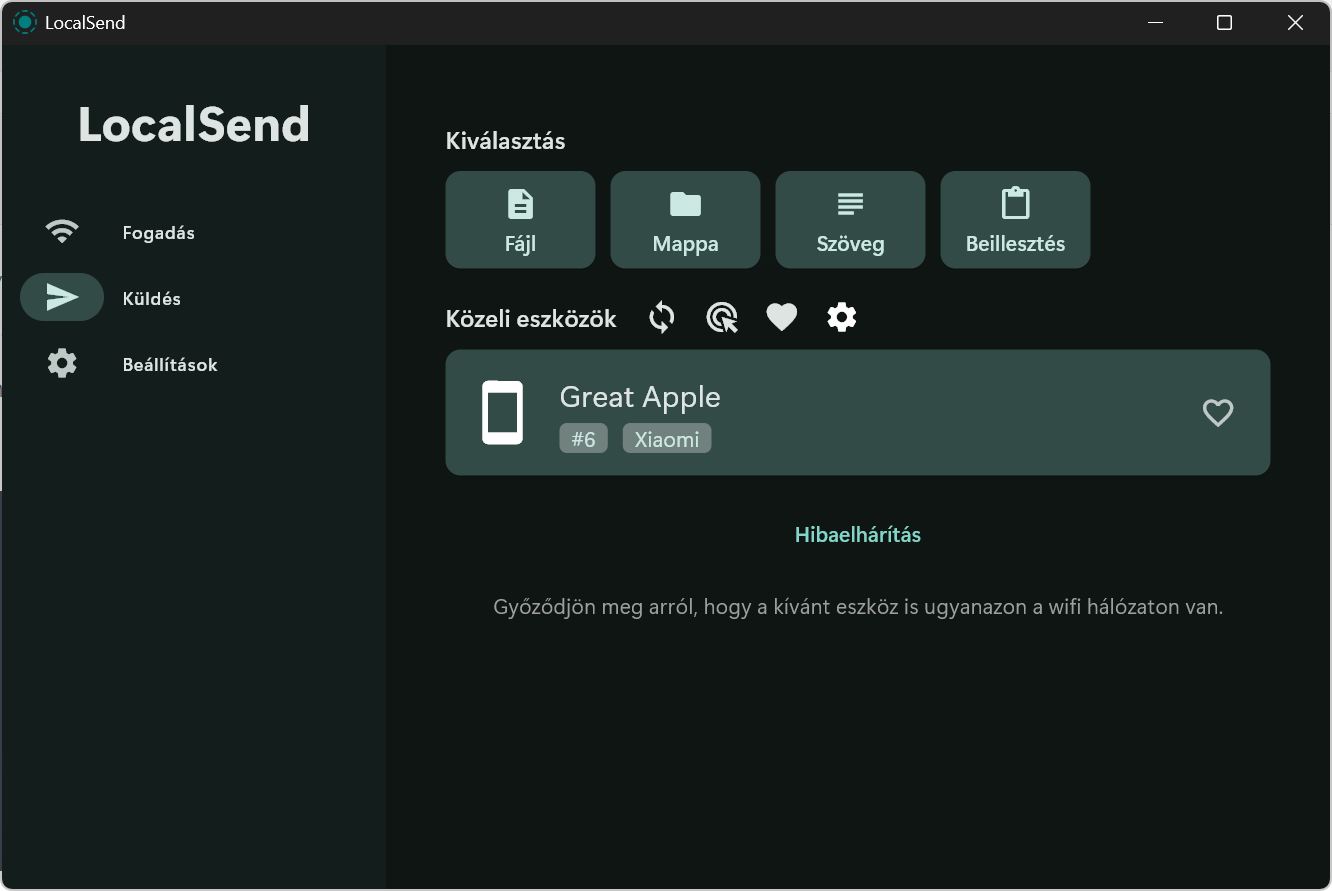Open the Hibaelhárítás troubleshooting link
1332x891 pixels.
857,534
